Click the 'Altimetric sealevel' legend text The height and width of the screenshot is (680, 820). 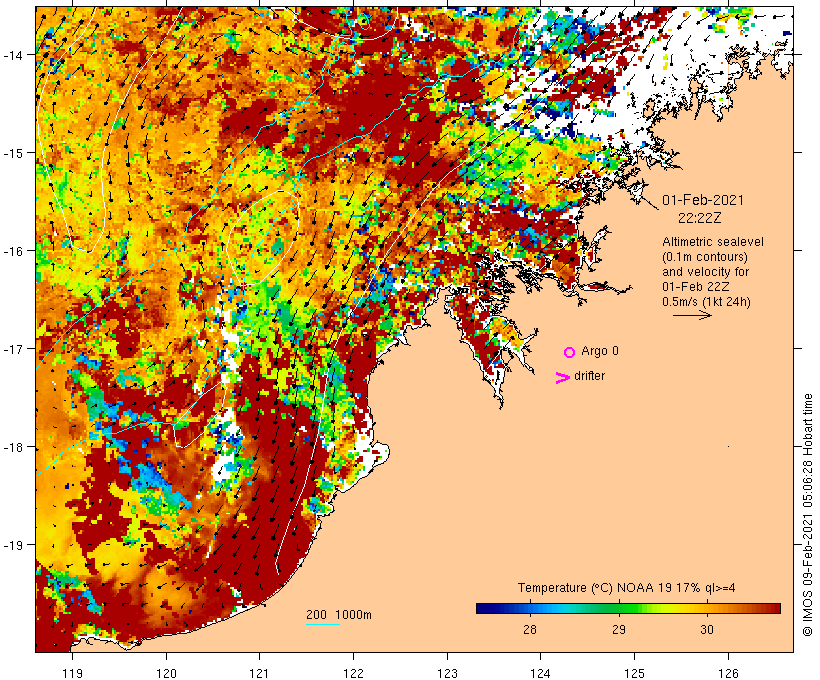713,242
